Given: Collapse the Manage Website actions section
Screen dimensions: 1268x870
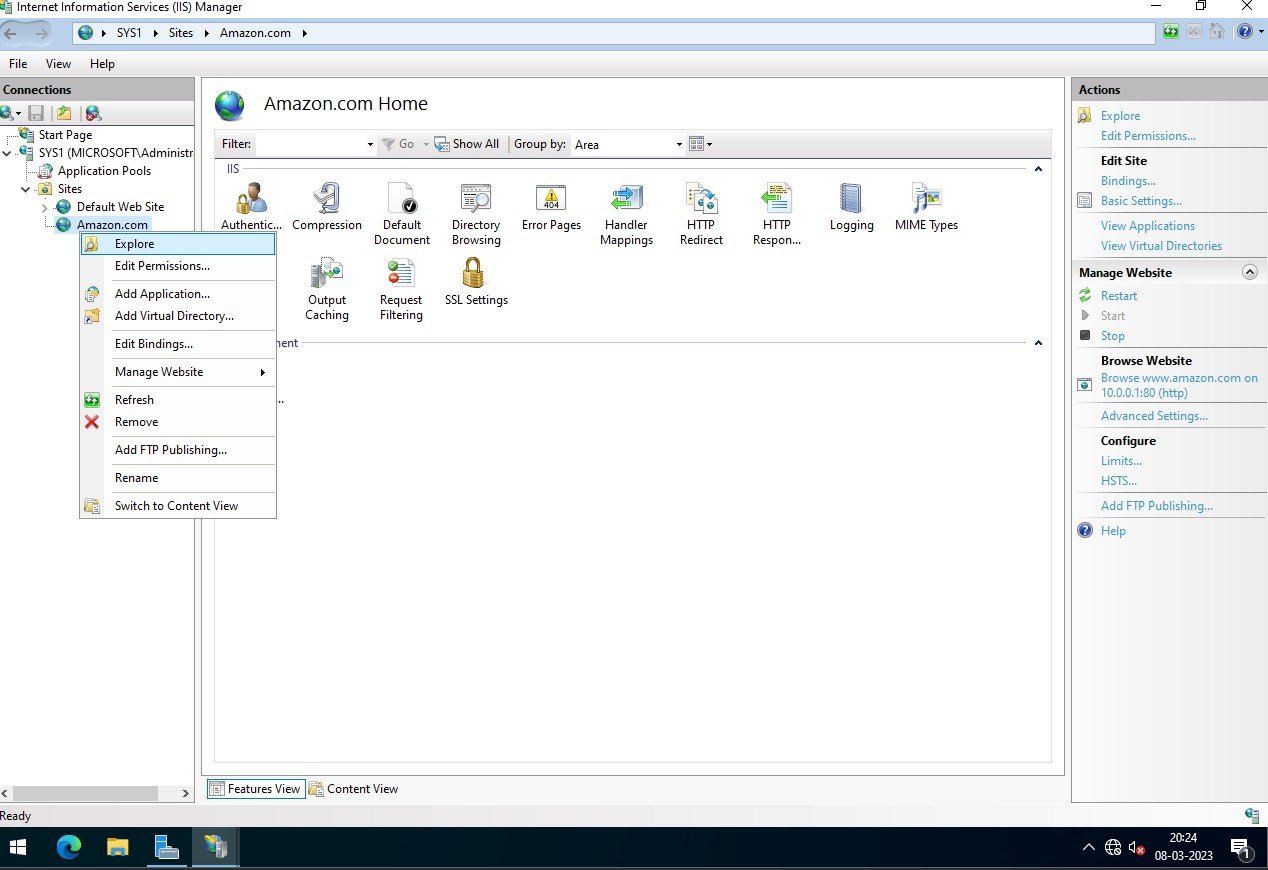Looking at the screenshot, I should coord(1249,272).
